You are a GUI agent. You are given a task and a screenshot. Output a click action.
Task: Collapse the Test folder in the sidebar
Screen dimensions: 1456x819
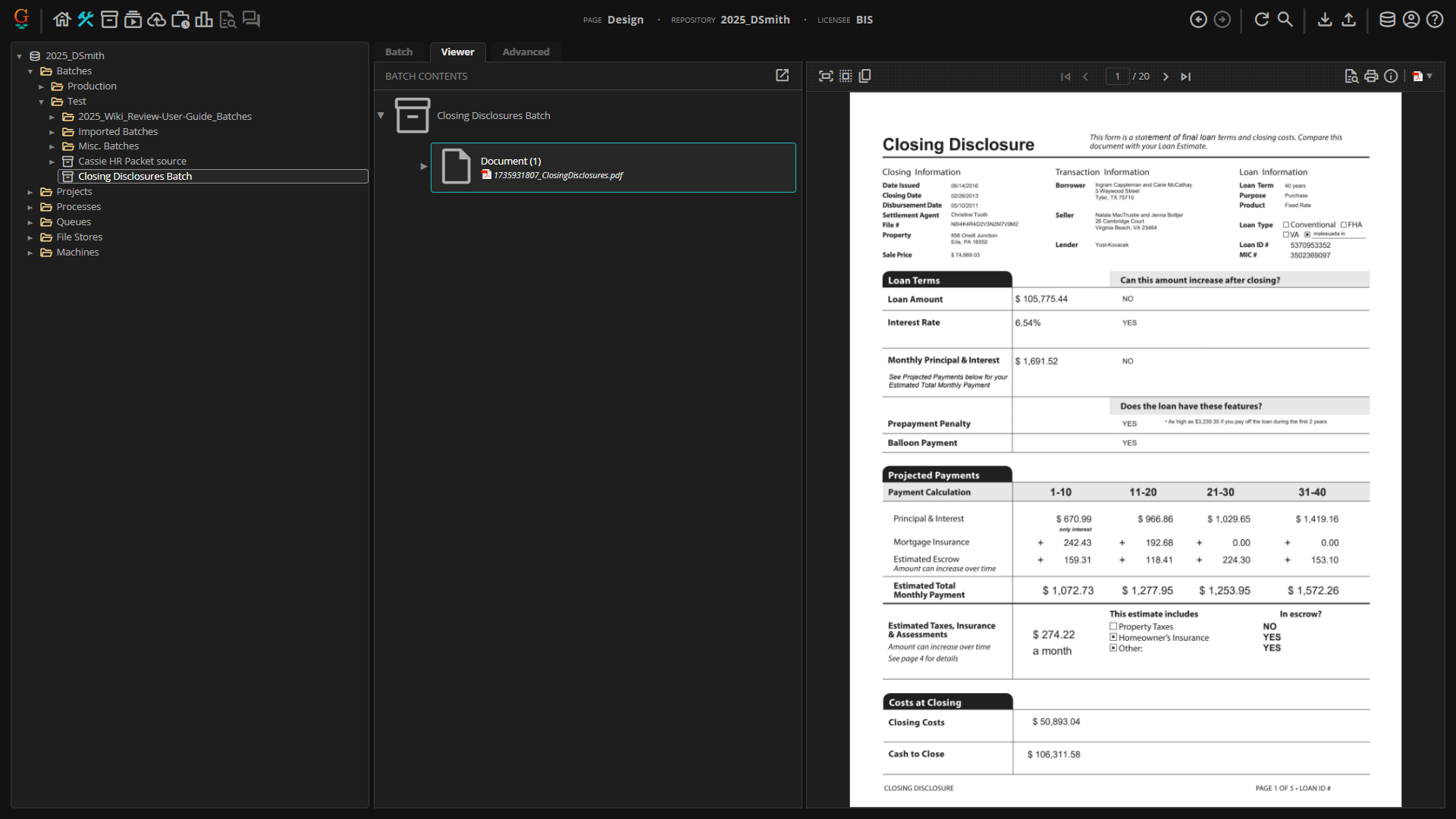pos(42,101)
